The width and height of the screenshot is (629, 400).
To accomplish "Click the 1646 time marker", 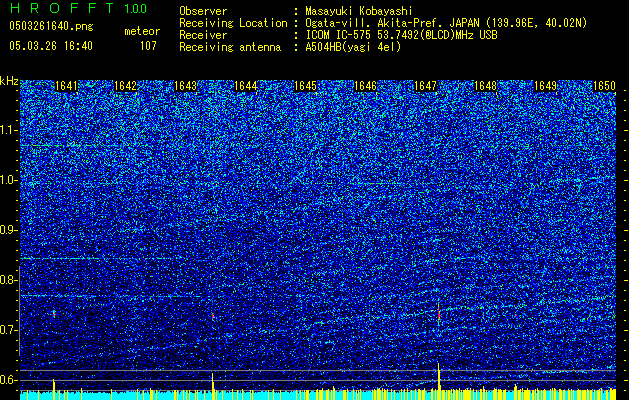I will click(365, 86).
